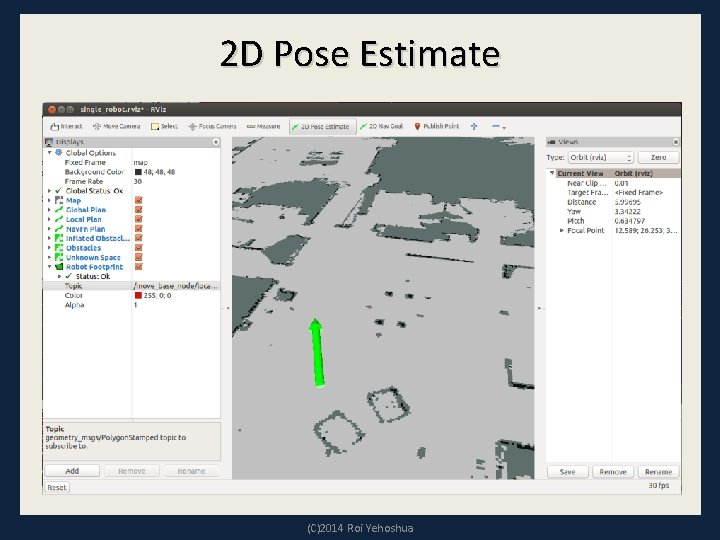Click the Robot Footprint red color swatch
Image resolution: width=720 pixels, height=540 pixels.
pyautogui.click(x=138, y=295)
